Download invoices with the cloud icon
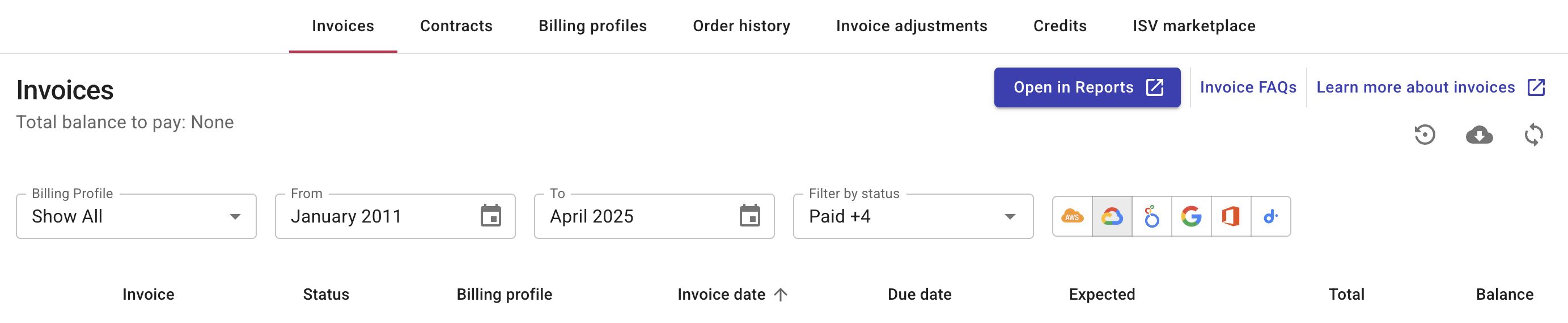This screenshot has height=323, width=1568. pyautogui.click(x=1478, y=135)
